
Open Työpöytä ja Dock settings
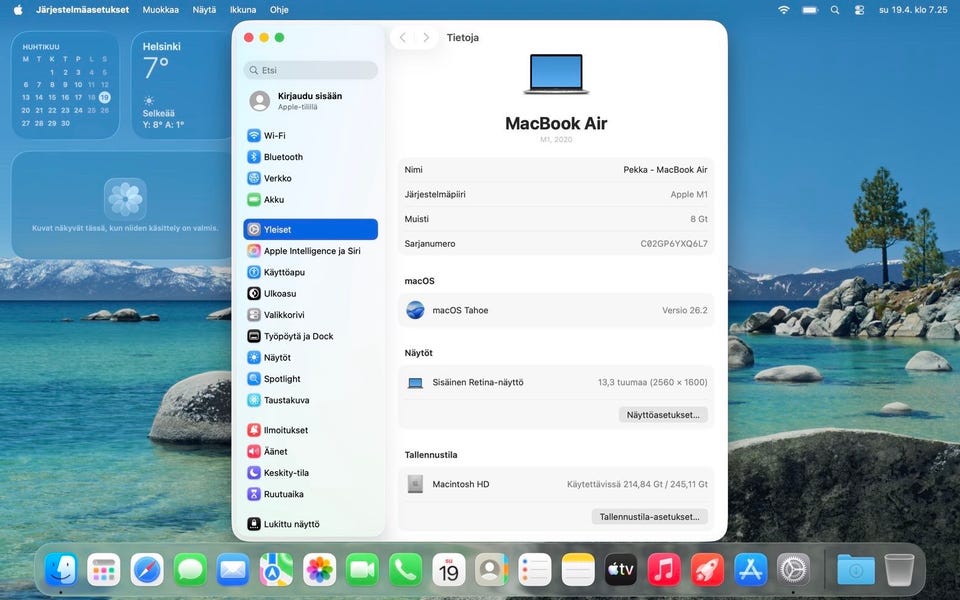[x=310, y=337]
